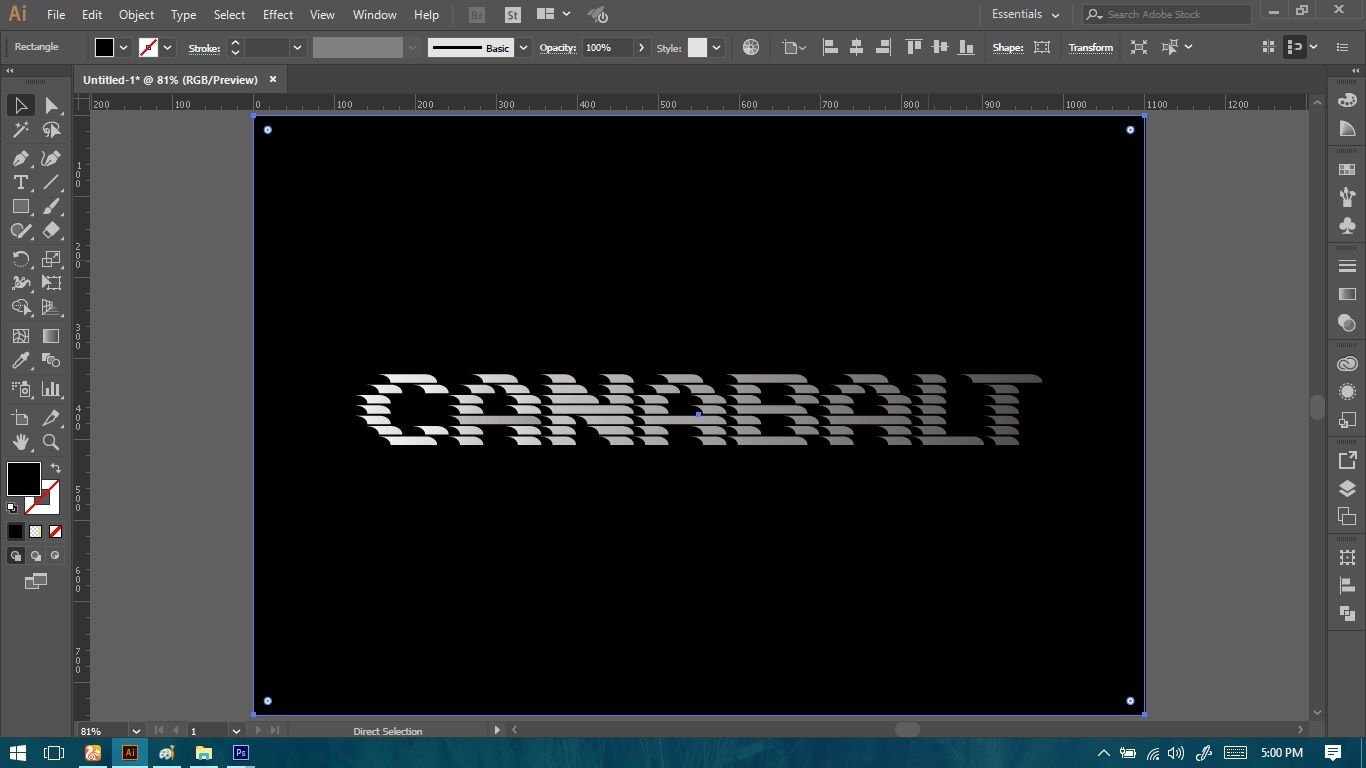Open the Basic brush definition dropdown
Image resolution: width=1366 pixels, height=768 pixels.
point(523,47)
